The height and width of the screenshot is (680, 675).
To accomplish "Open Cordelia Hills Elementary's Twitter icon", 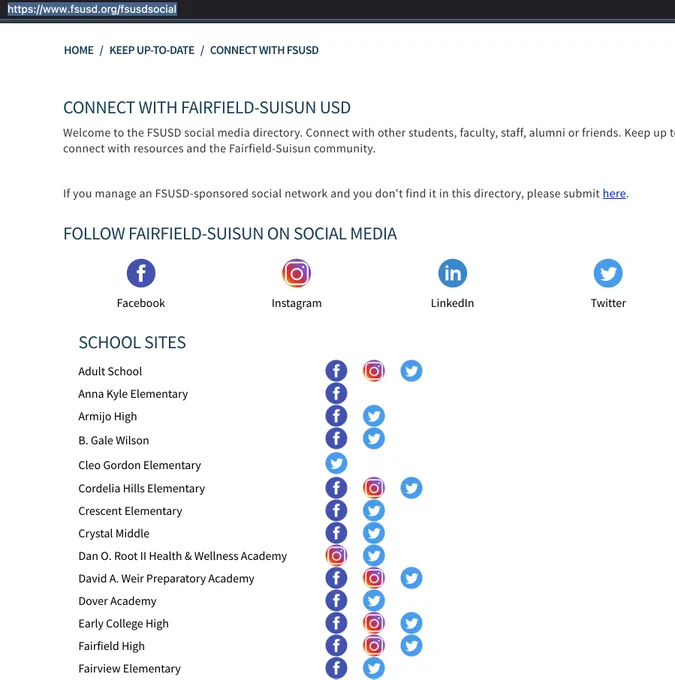I will pyautogui.click(x=411, y=488).
